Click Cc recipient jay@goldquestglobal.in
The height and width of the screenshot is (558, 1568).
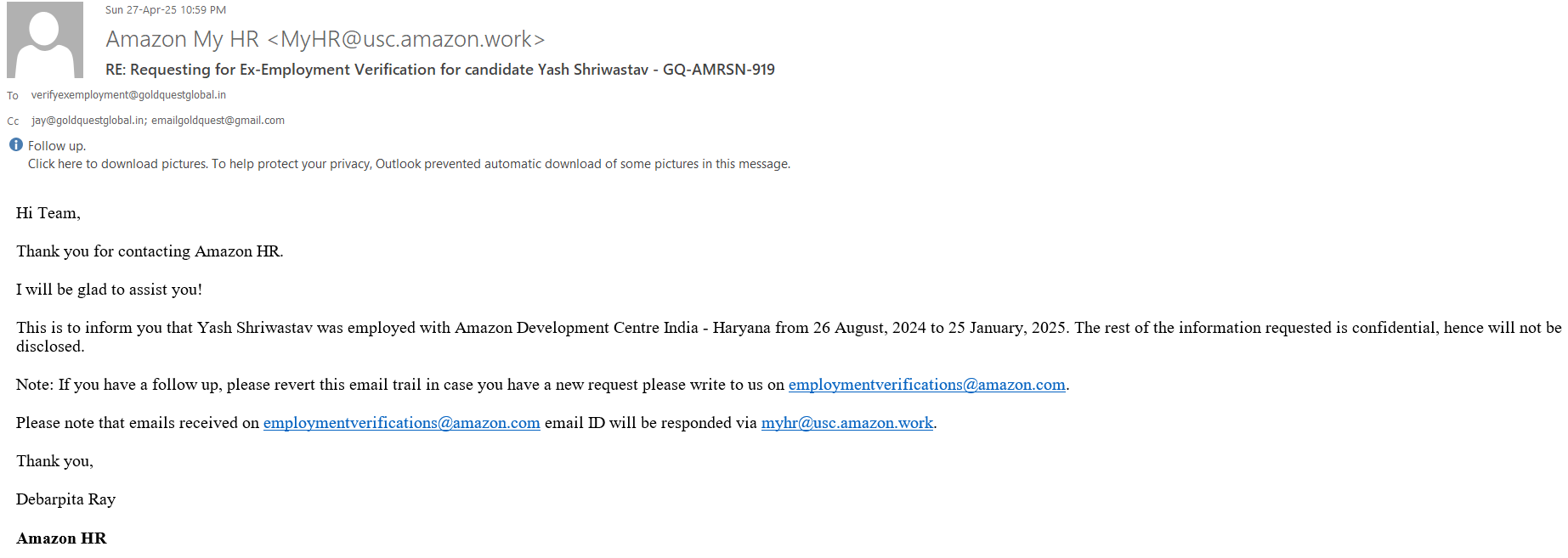tap(88, 121)
